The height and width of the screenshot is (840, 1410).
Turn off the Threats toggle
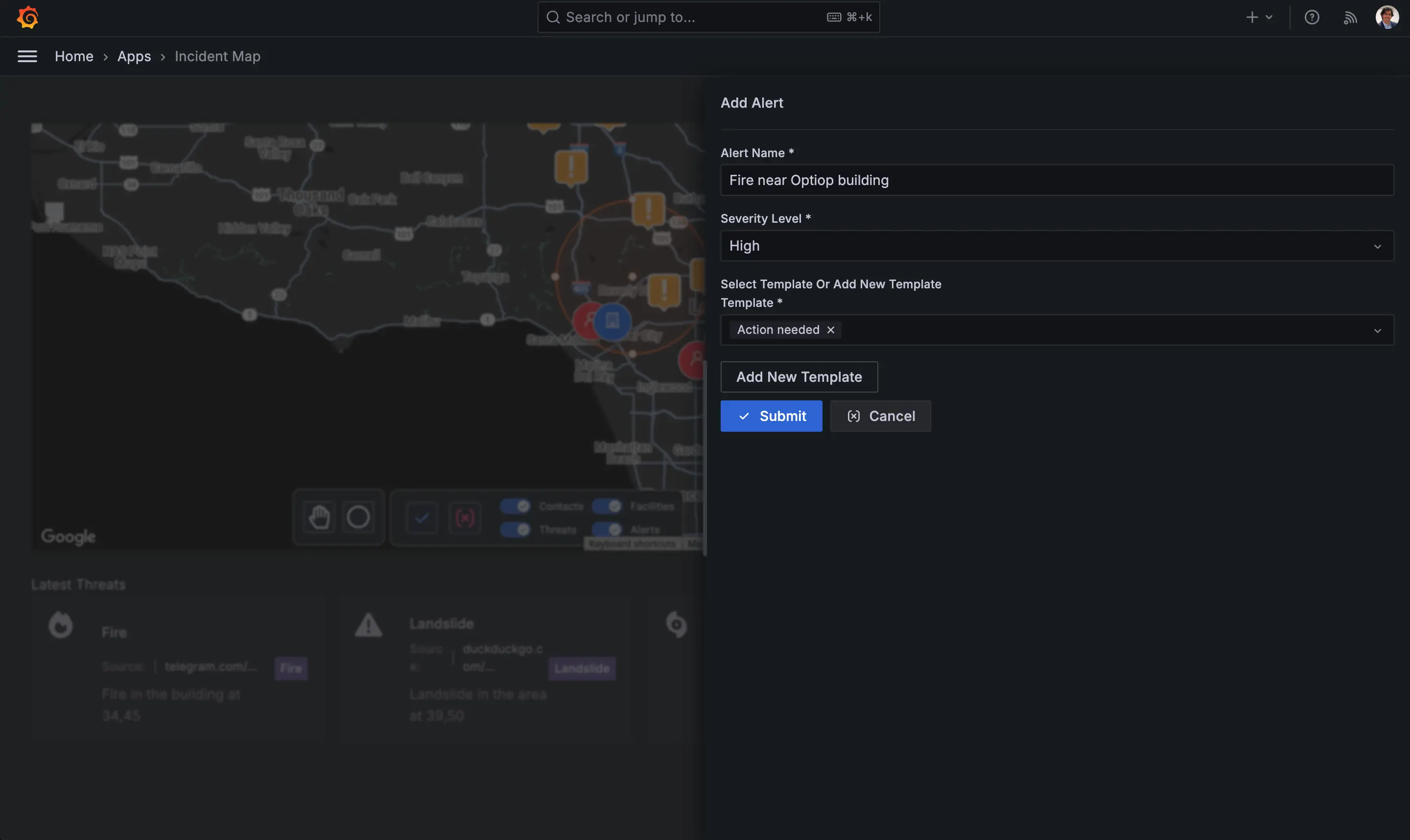coord(515,529)
